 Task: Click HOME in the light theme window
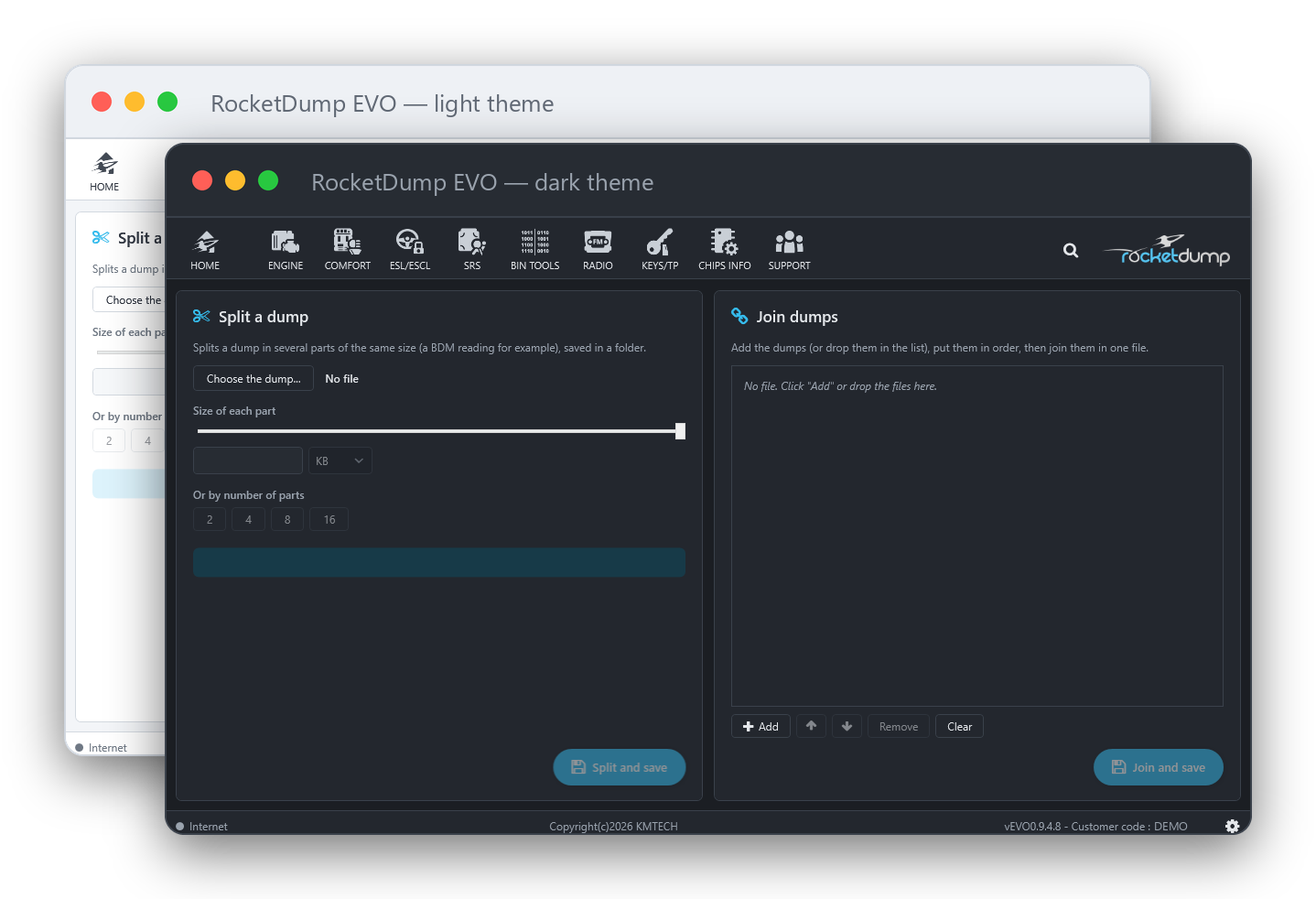pos(104,171)
